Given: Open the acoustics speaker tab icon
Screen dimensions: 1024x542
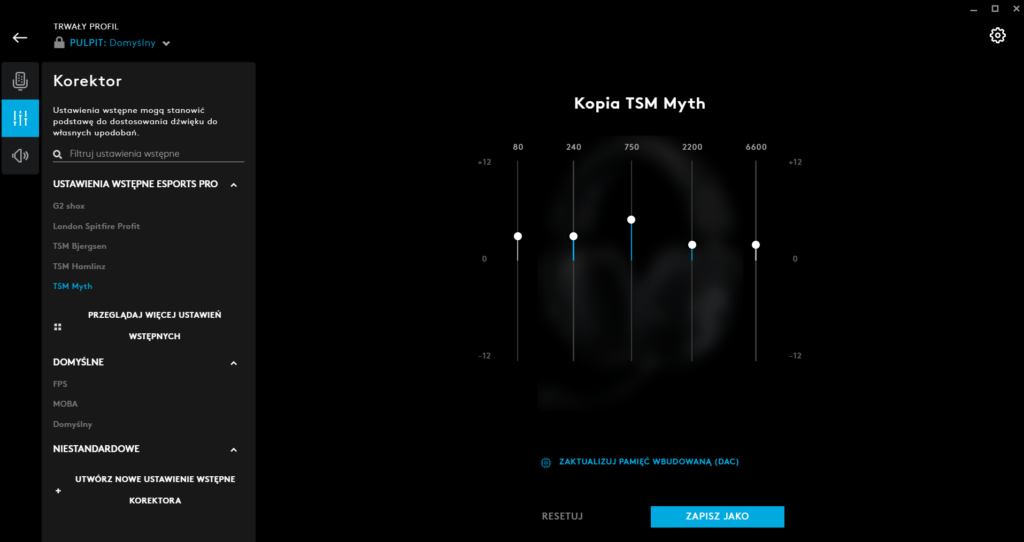Looking at the screenshot, I should (20, 155).
